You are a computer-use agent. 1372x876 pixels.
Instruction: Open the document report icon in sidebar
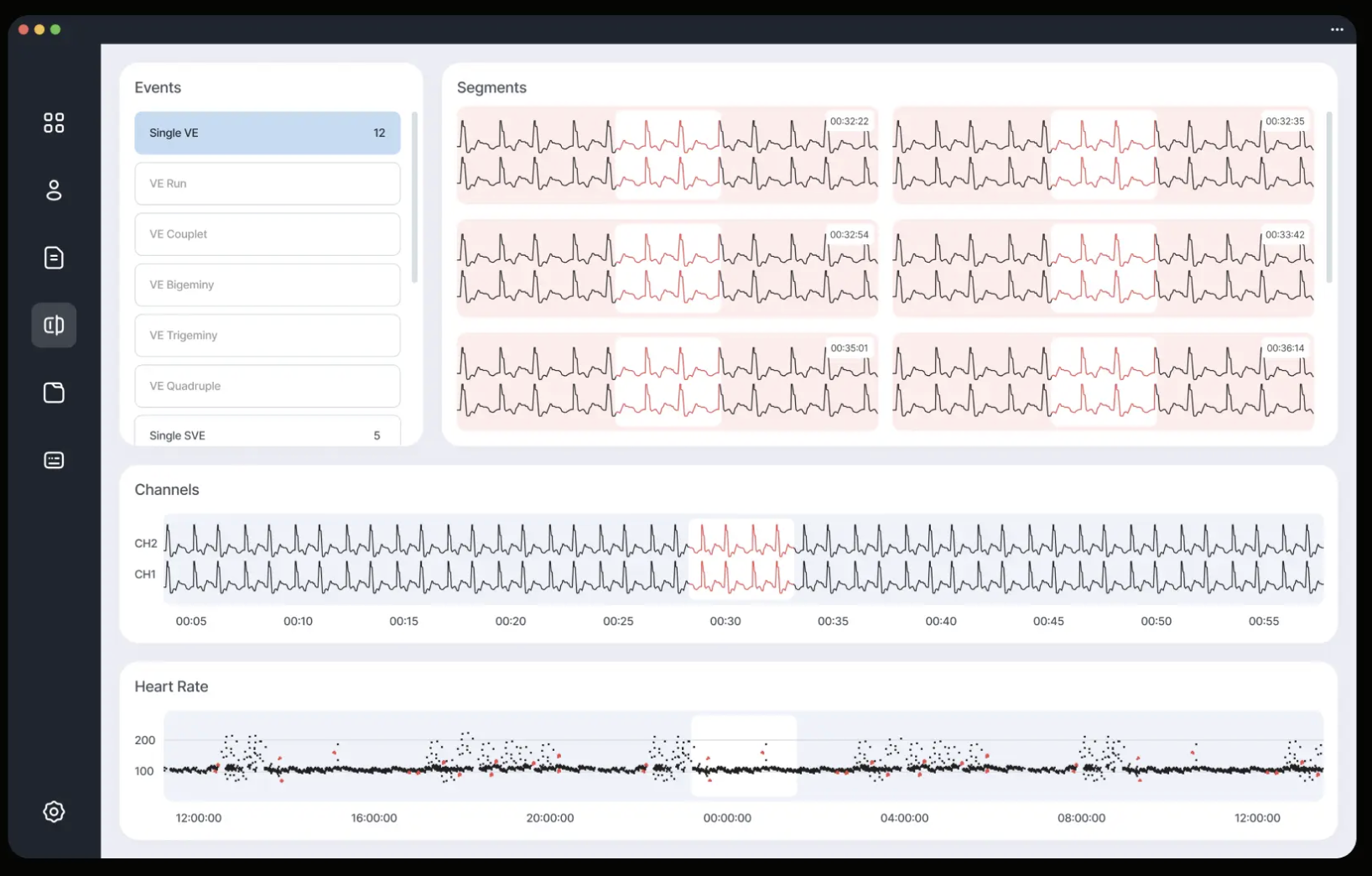click(54, 258)
